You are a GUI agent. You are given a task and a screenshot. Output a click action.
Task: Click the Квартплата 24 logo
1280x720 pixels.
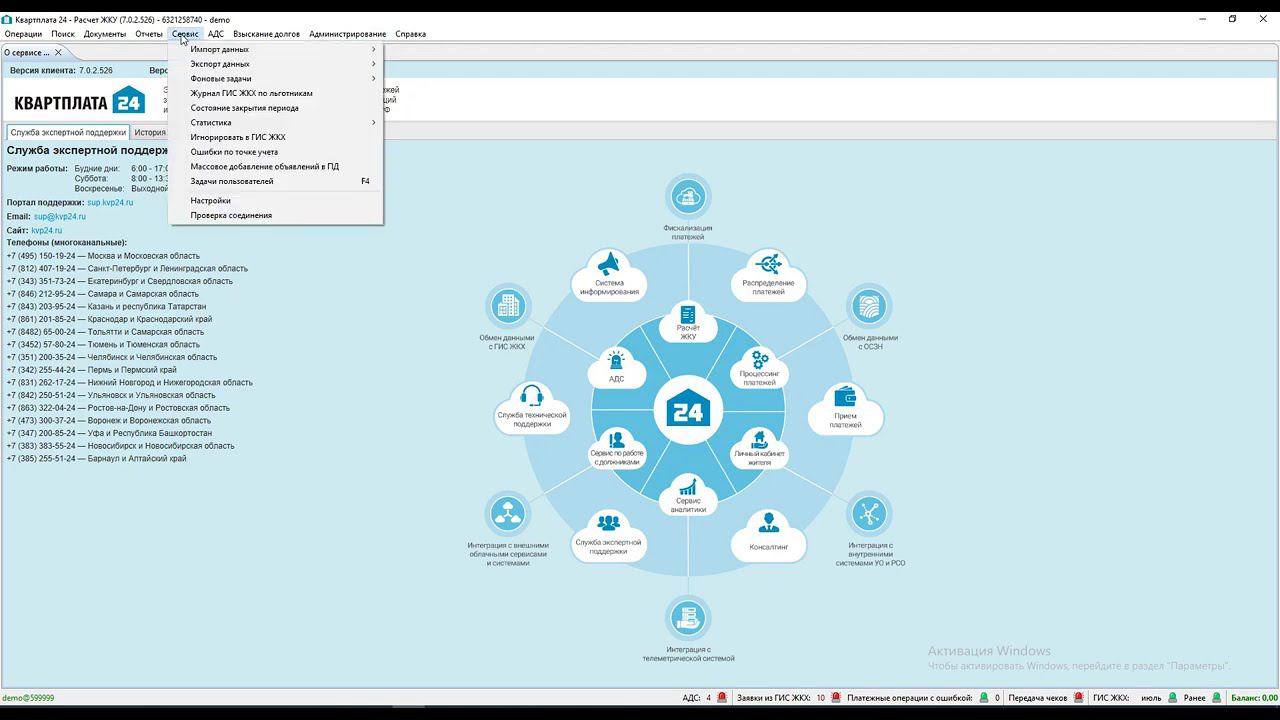[x=80, y=100]
